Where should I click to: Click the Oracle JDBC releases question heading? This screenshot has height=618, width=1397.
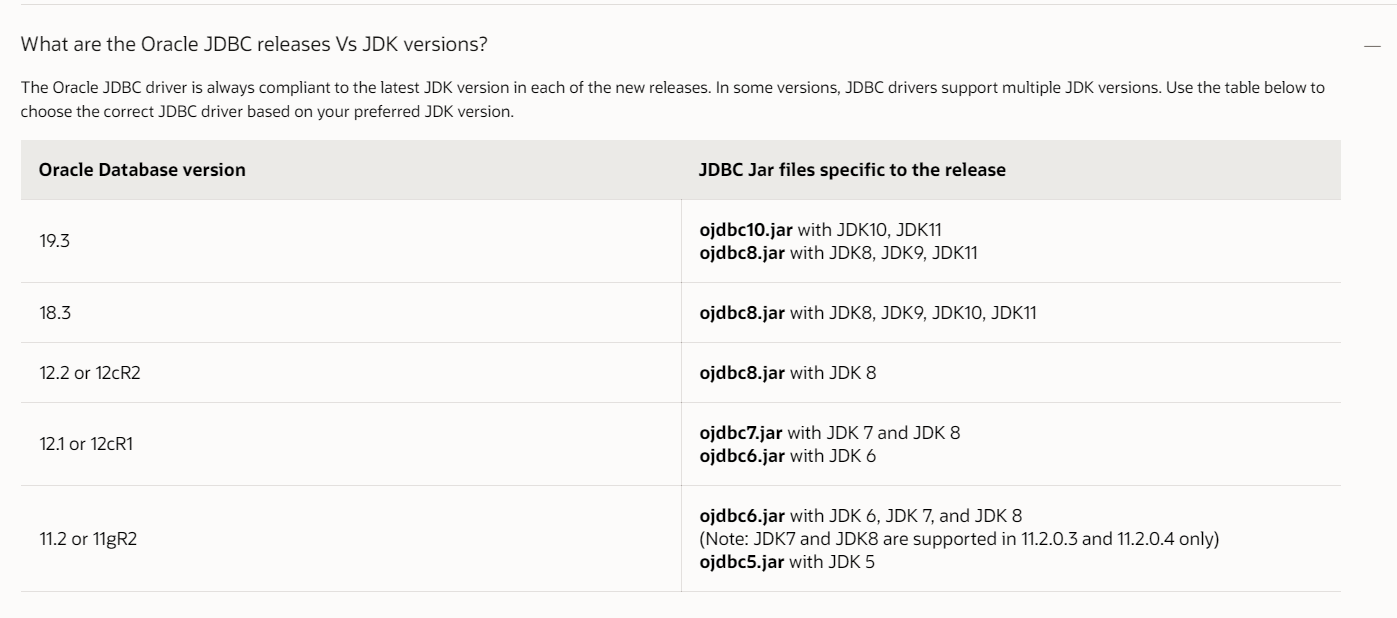point(254,45)
